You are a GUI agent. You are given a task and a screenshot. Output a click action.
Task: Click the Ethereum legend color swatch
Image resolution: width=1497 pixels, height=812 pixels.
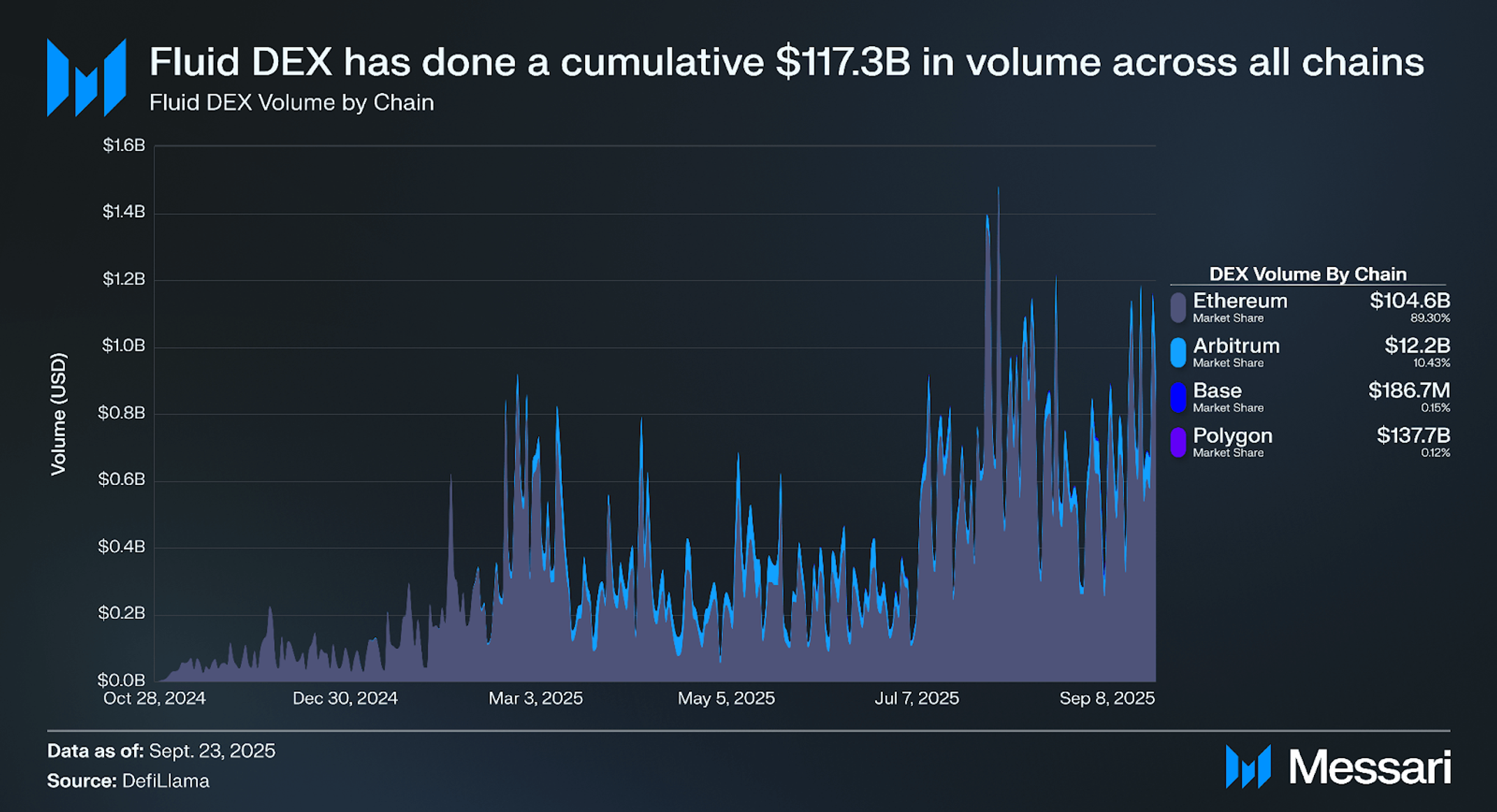(x=1178, y=307)
